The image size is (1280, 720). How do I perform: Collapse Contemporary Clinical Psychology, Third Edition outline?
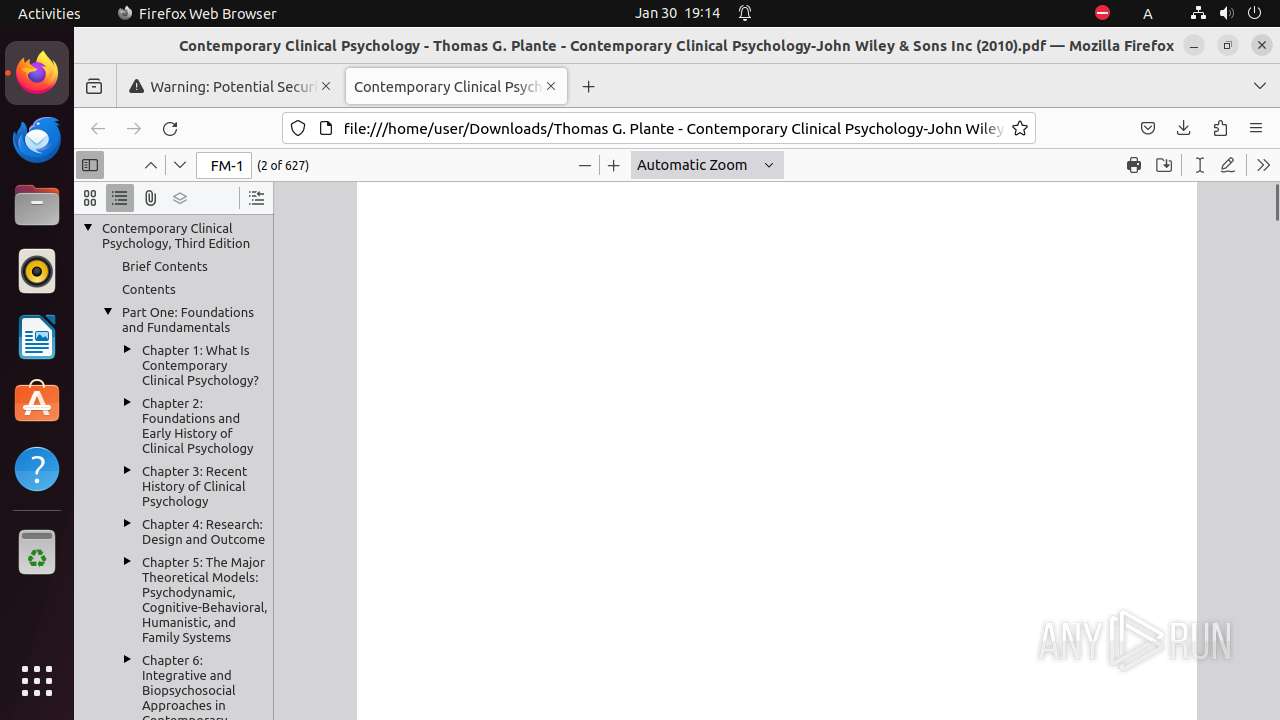[x=88, y=228]
